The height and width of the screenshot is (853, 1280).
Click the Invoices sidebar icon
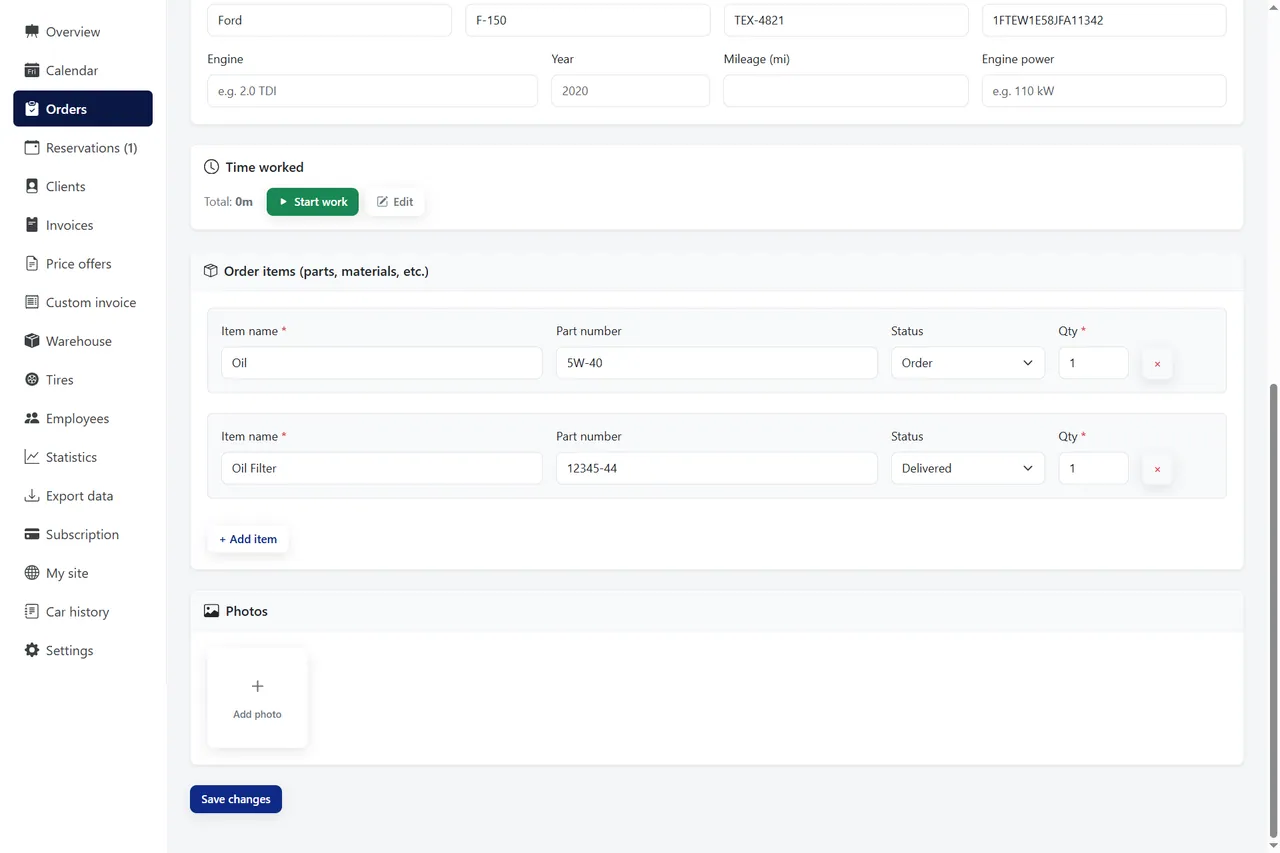32,225
